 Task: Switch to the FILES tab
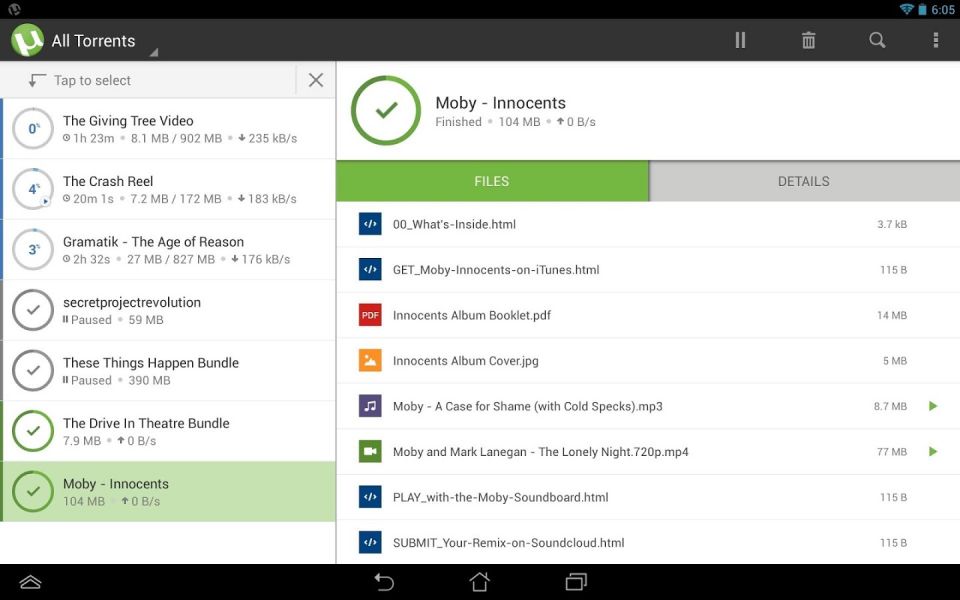click(x=492, y=181)
